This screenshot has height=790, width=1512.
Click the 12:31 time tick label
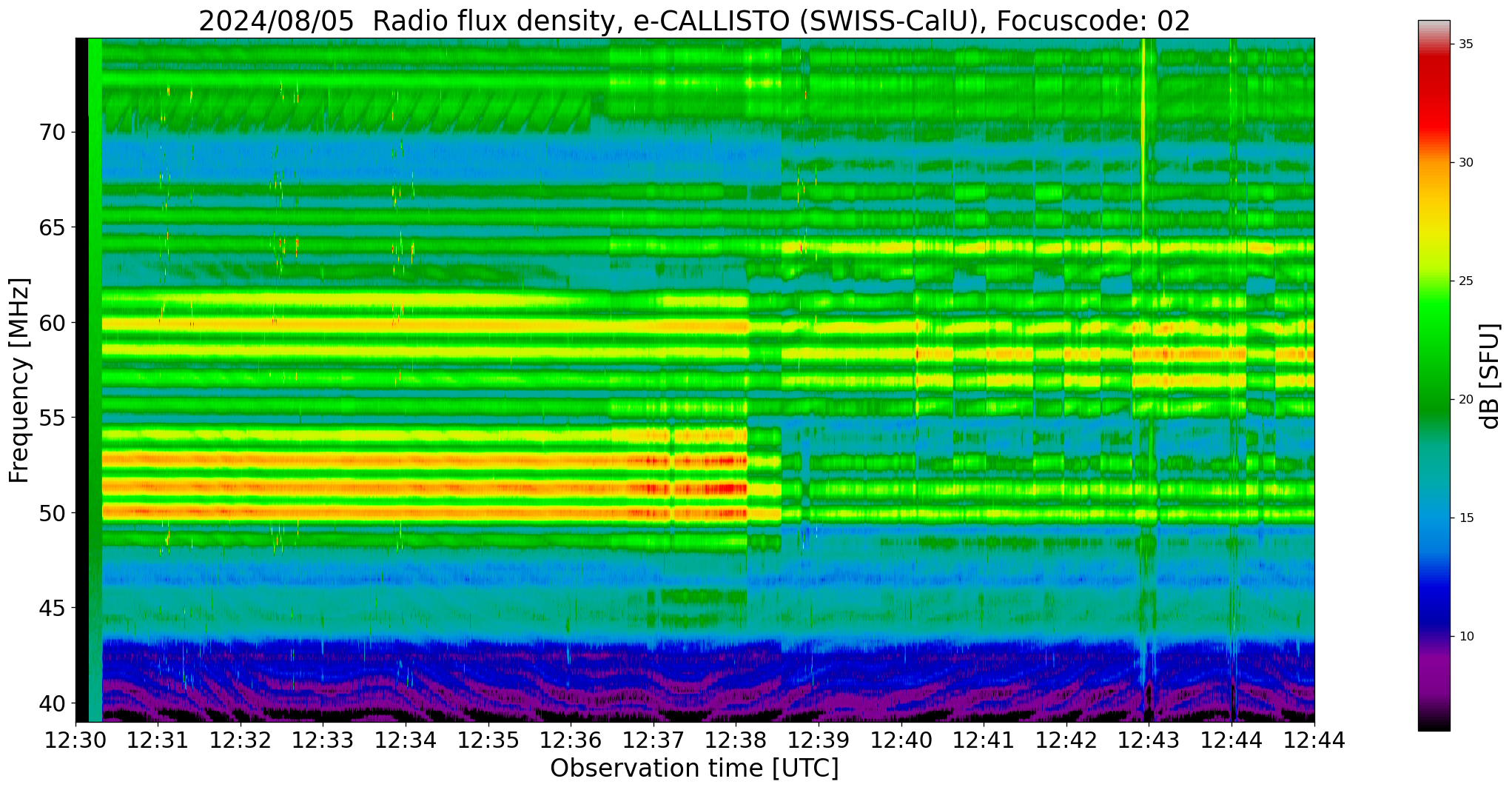coord(158,740)
